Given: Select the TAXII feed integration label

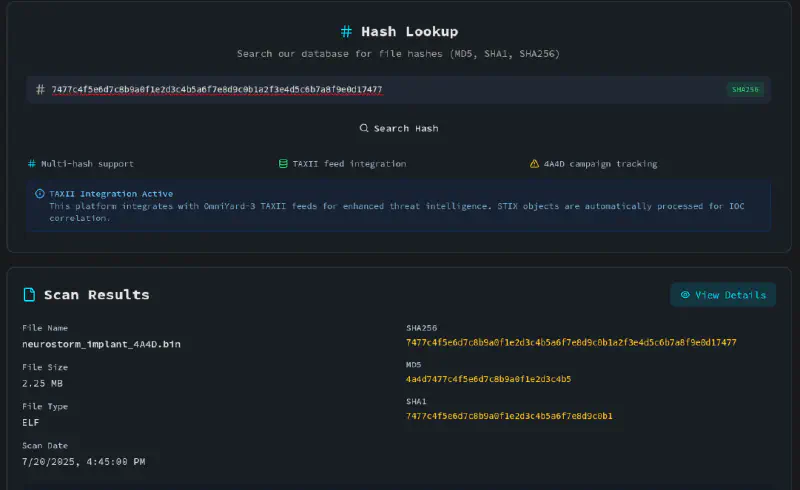Looking at the screenshot, I should click(349, 163).
